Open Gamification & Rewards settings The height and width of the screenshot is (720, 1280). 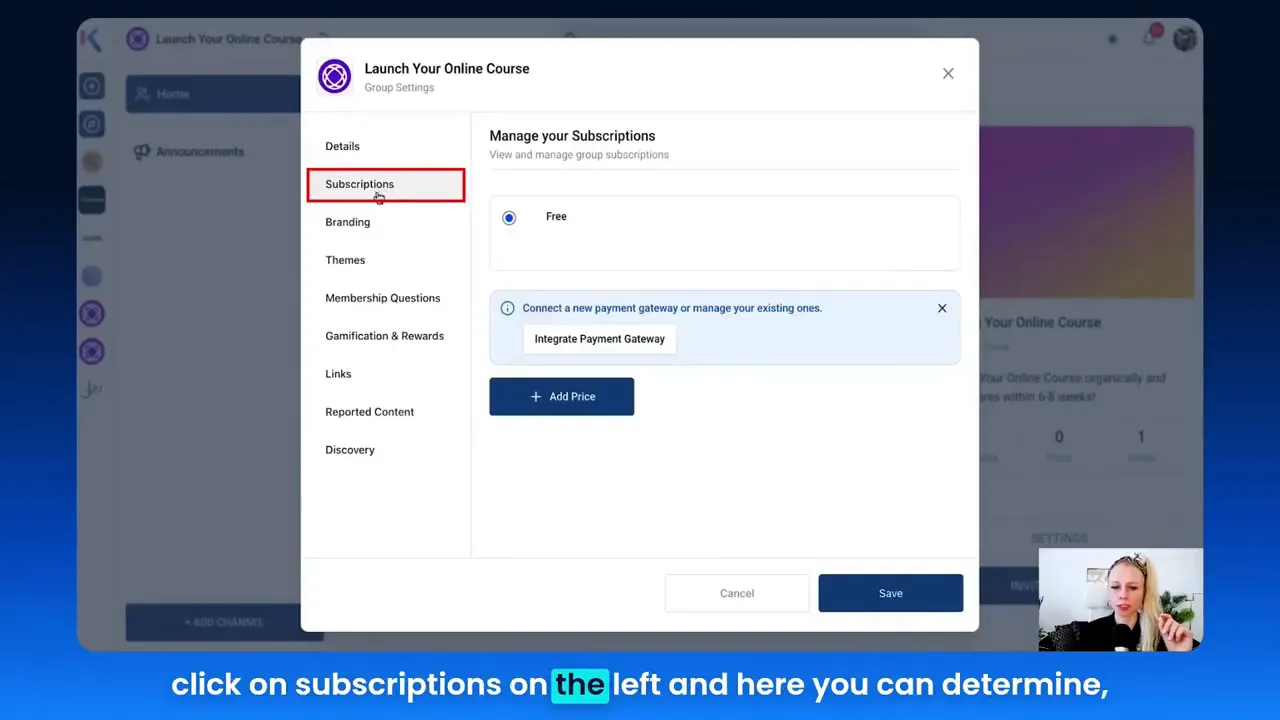(x=384, y=336)
